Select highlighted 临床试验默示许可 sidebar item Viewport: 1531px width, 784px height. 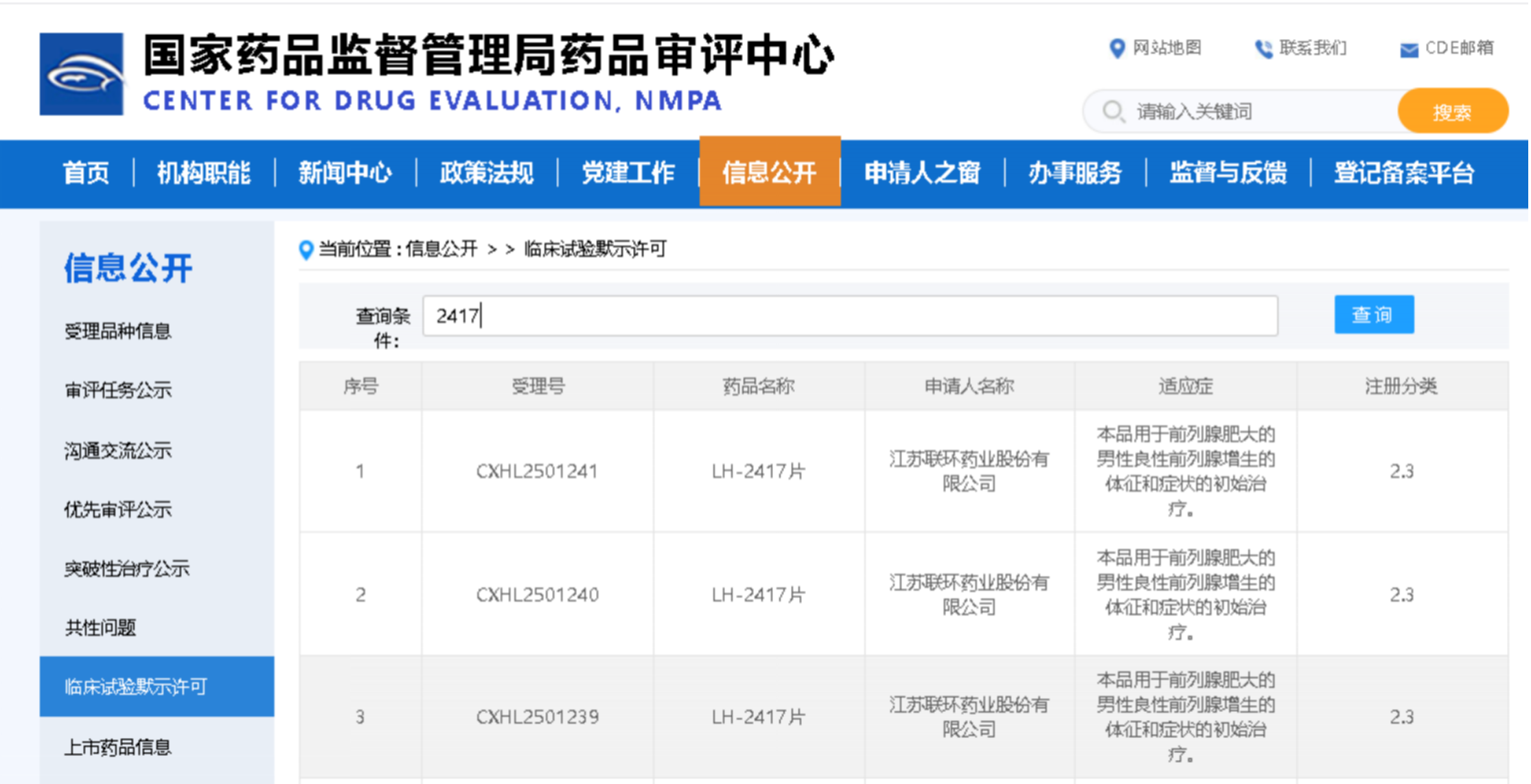(x=136, y=687)
